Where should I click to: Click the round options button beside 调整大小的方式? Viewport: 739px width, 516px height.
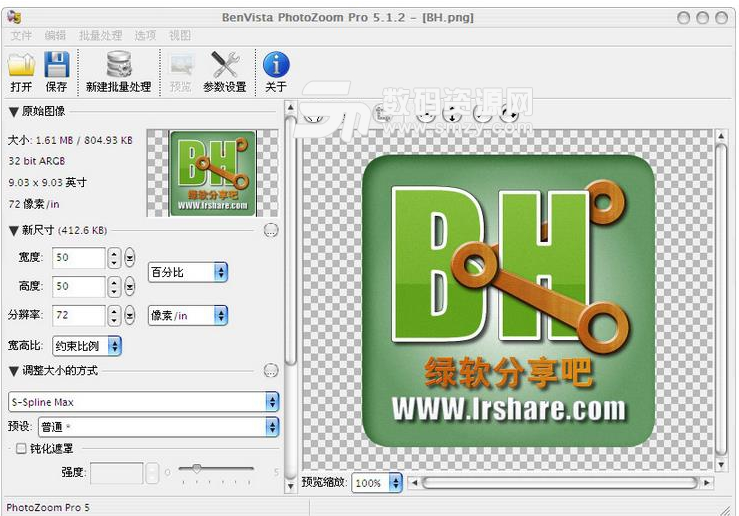(x=271, y=370)
